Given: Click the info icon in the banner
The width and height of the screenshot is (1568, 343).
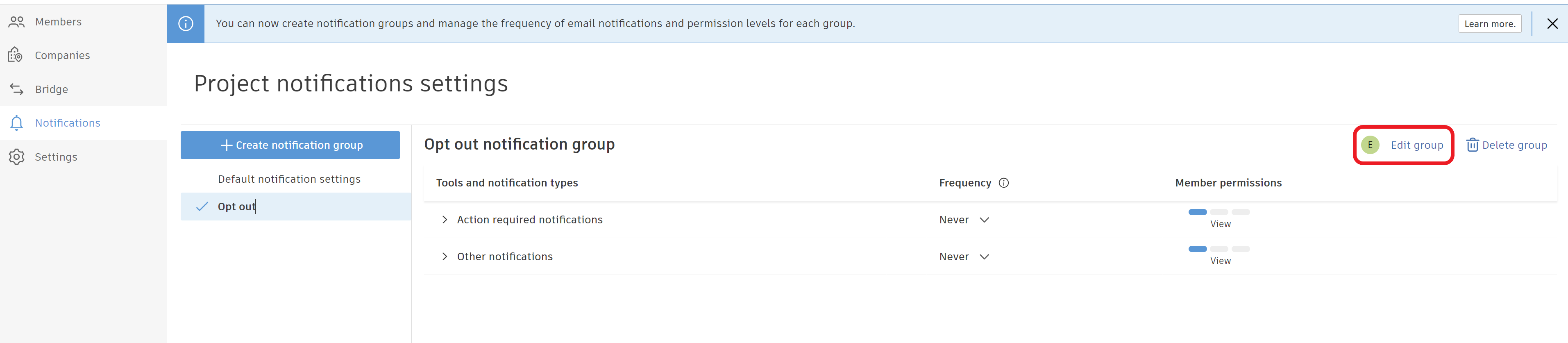Looking at the screenshot, I should pos(185,23).
